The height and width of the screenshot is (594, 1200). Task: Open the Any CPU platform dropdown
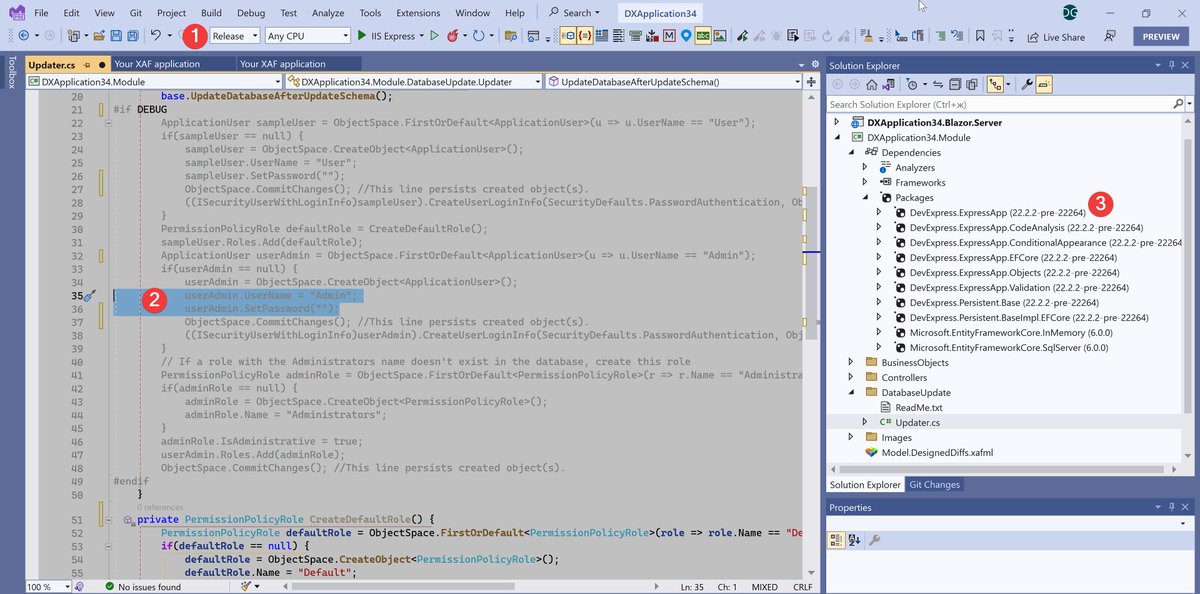pyautogui.click(x=306, y=36)
